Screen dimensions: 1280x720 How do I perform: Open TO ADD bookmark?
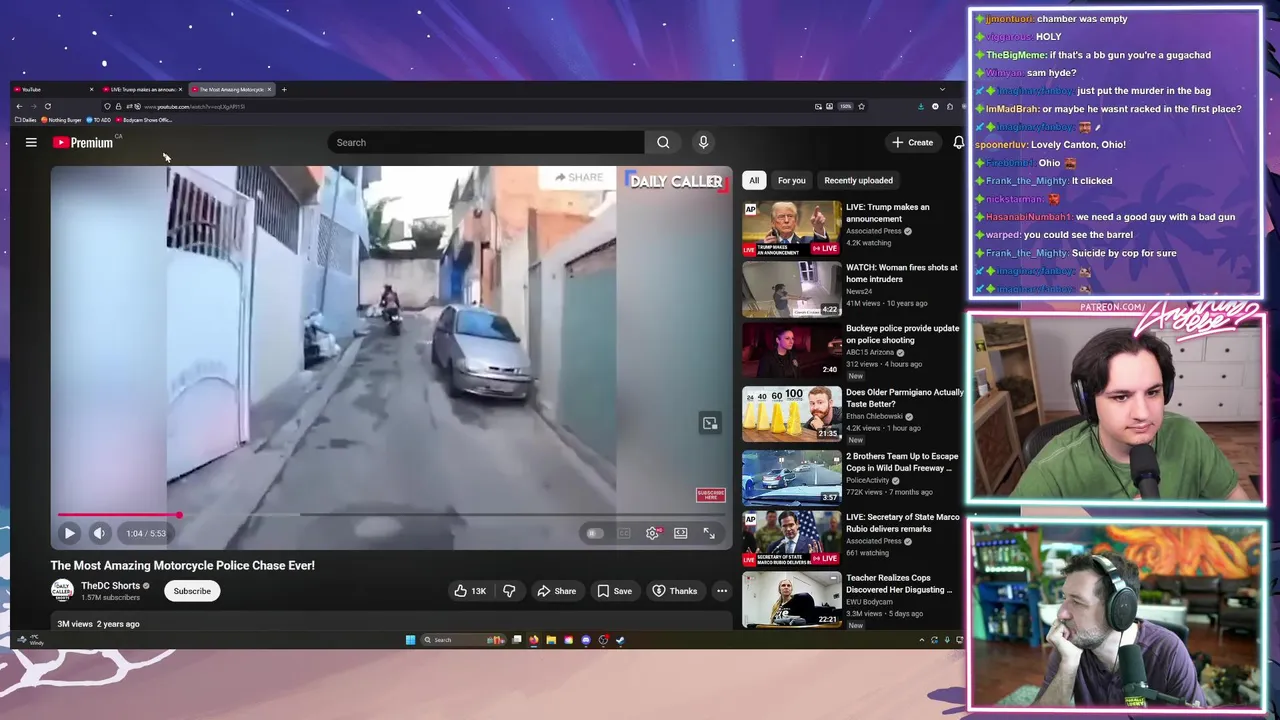pos(99,120)
